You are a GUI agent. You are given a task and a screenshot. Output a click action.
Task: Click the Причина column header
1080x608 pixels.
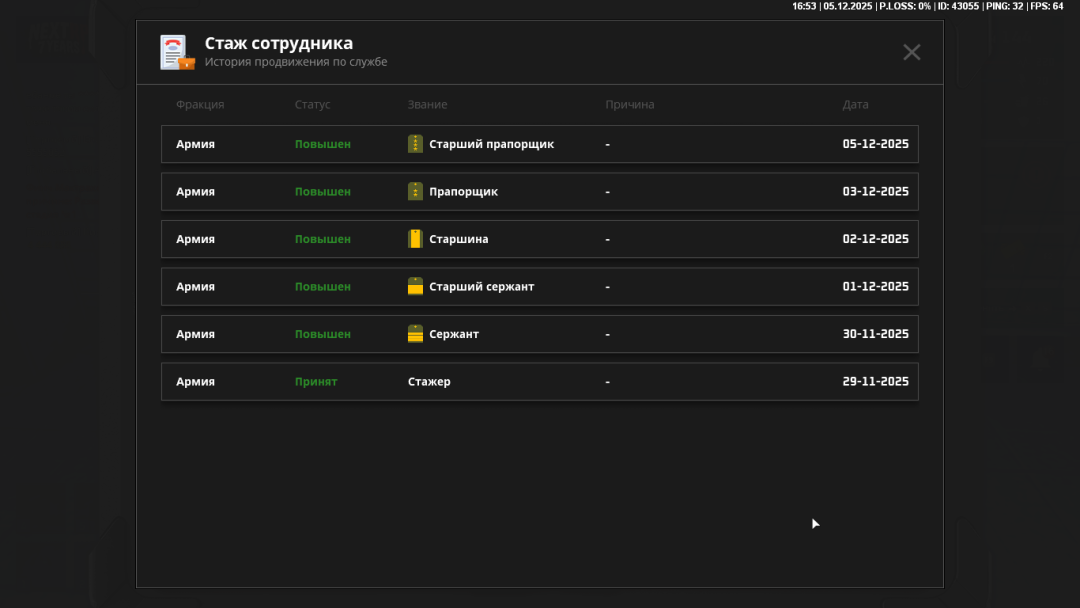pyautogui.click(x=629, y=105)
